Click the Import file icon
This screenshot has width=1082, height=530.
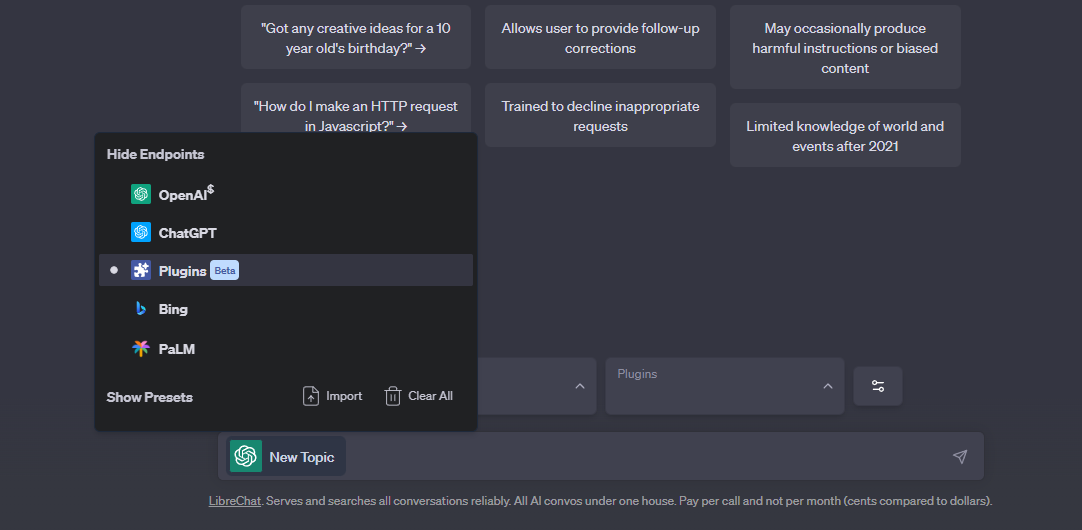point(311,396)
